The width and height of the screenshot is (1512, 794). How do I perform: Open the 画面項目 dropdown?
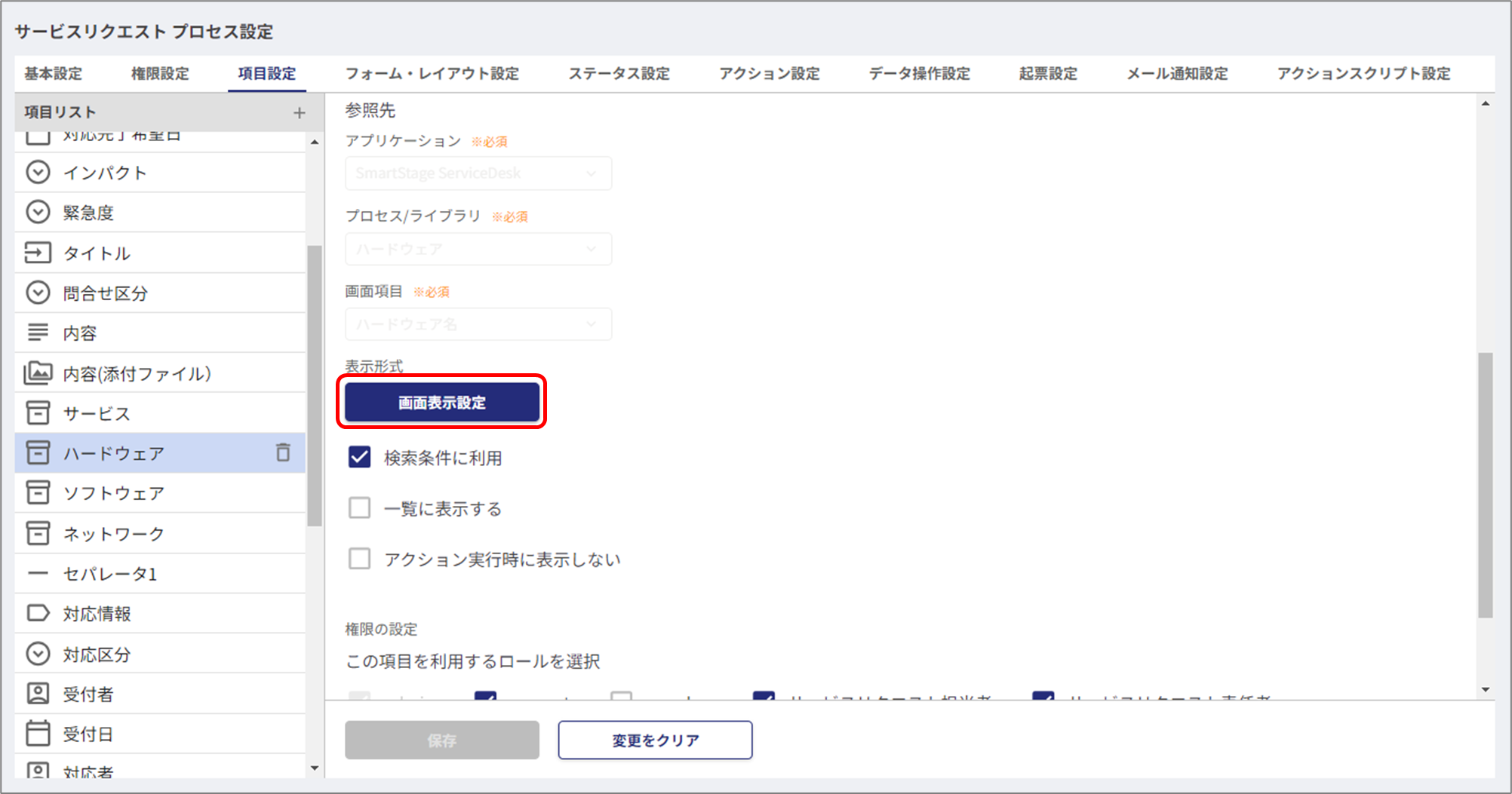(478, 324)
